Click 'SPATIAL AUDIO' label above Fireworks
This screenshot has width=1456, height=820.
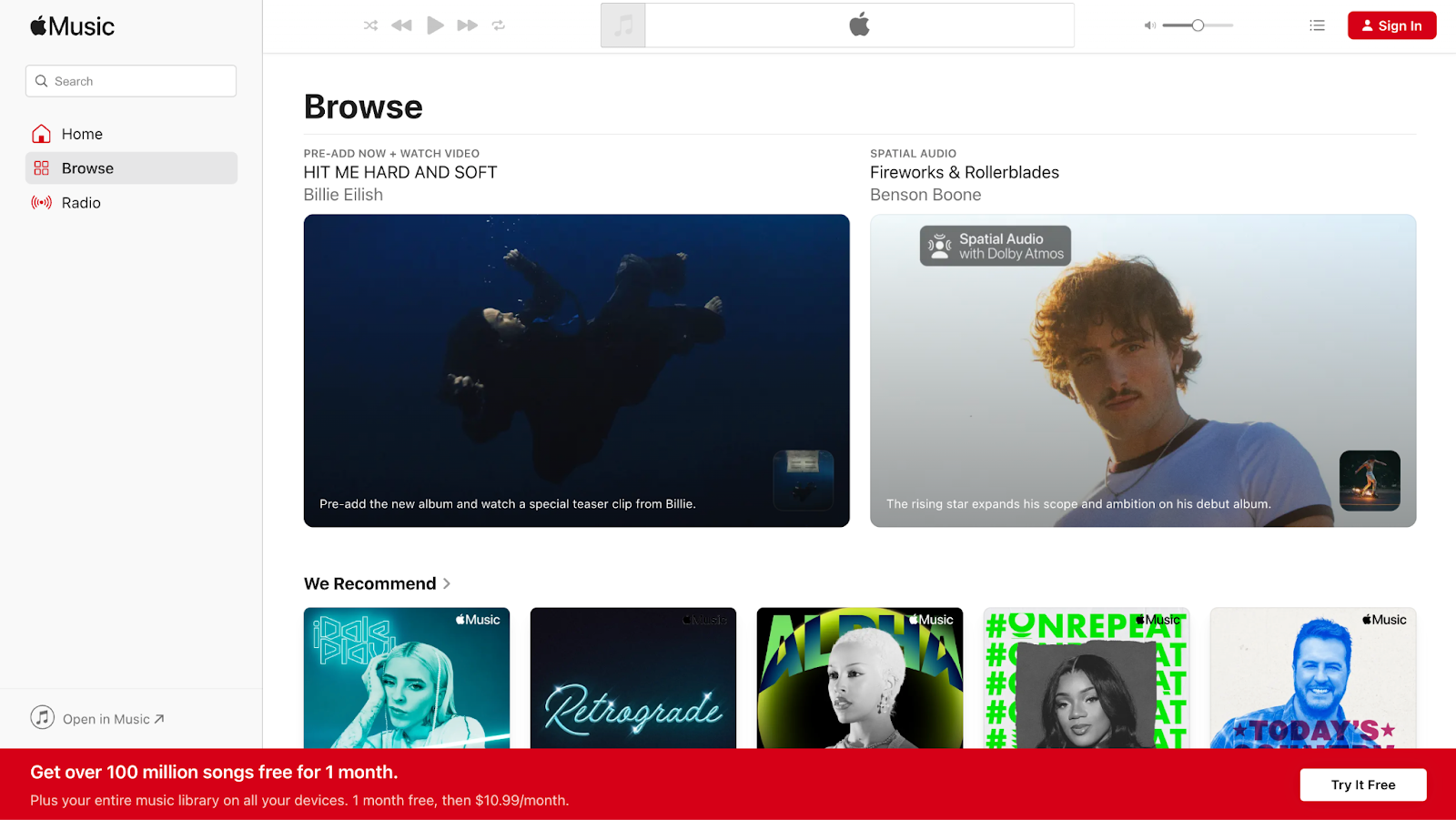(913, 154)
